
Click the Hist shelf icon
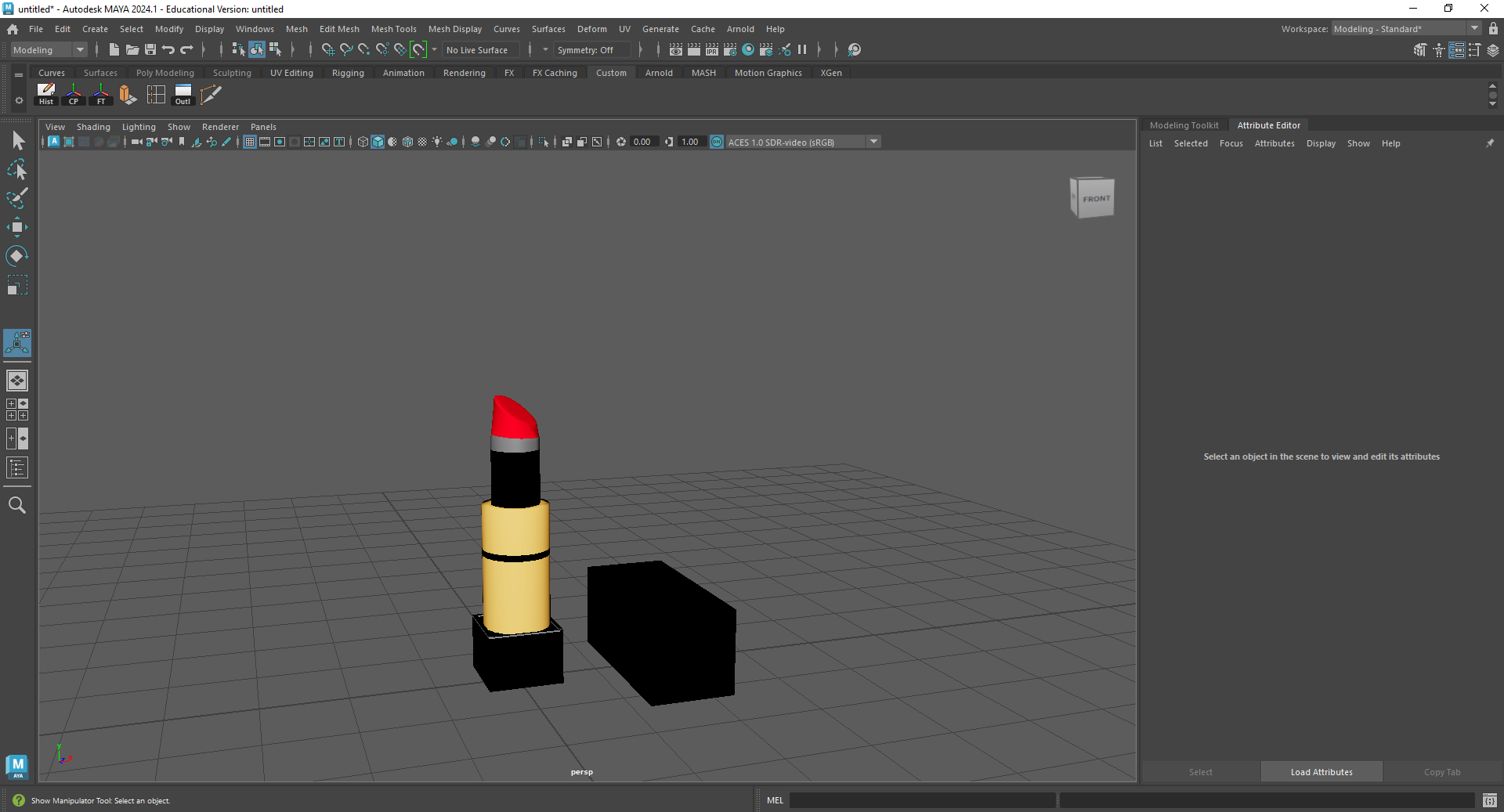[46, 94]
